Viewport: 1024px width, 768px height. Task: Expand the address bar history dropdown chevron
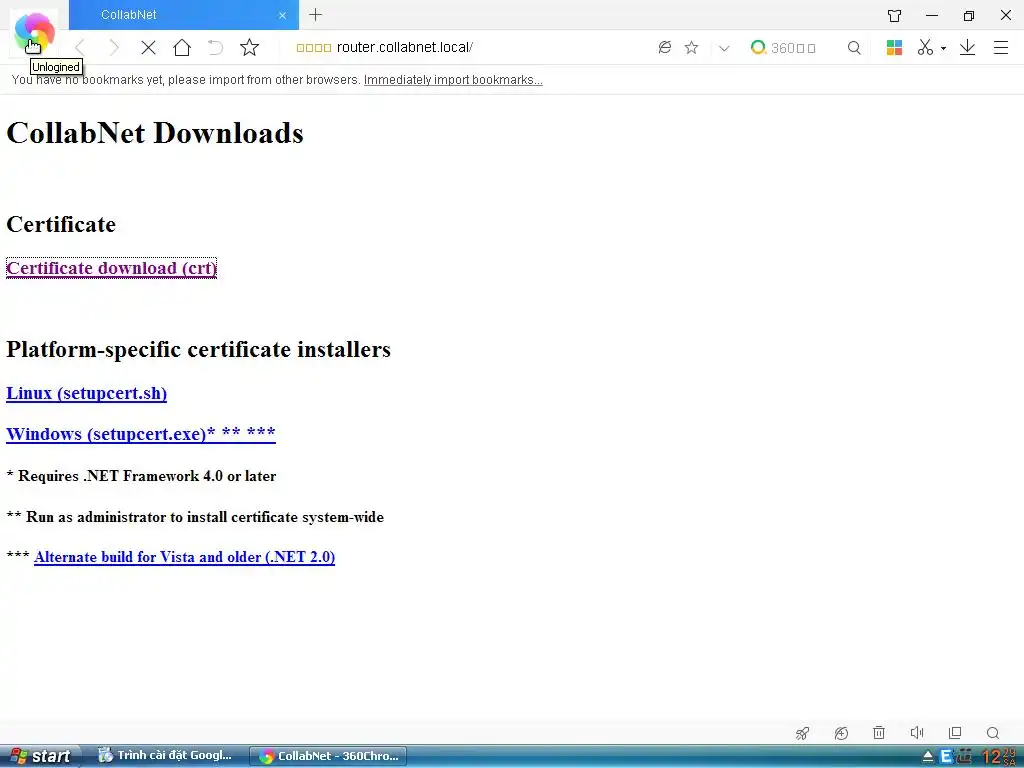pyautogui.click(x=724, y=48)
